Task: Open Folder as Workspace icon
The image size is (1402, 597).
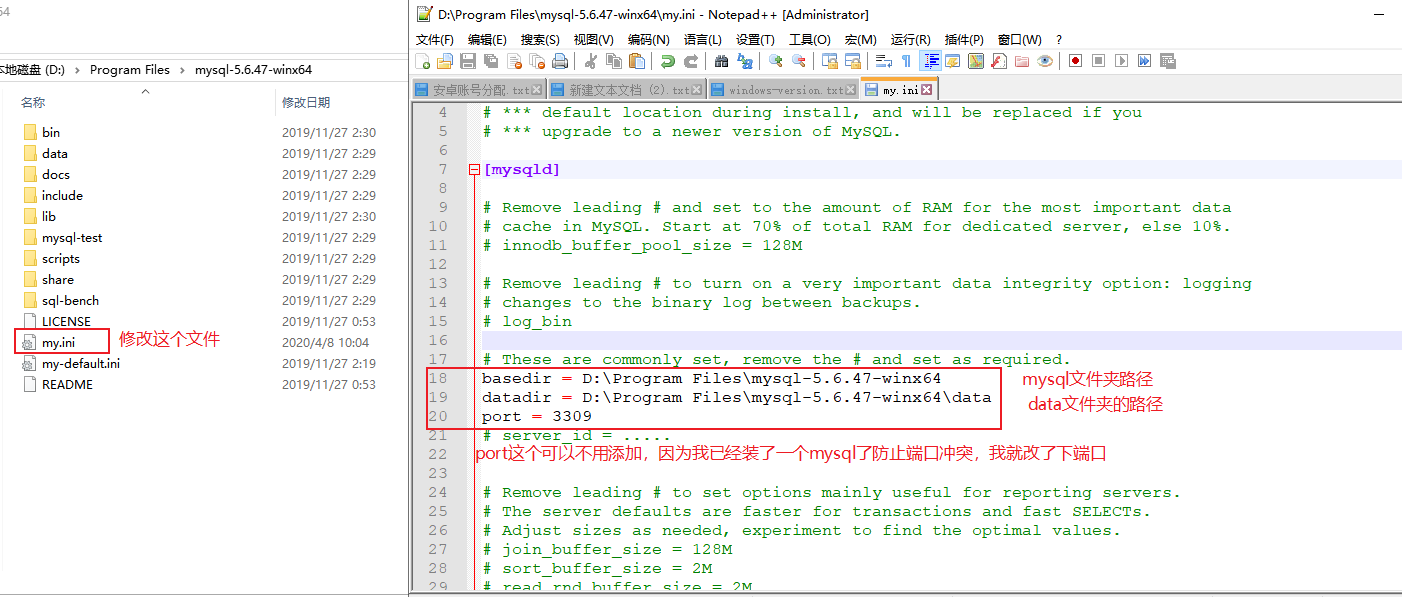Action: click(x=1022, y=61)
